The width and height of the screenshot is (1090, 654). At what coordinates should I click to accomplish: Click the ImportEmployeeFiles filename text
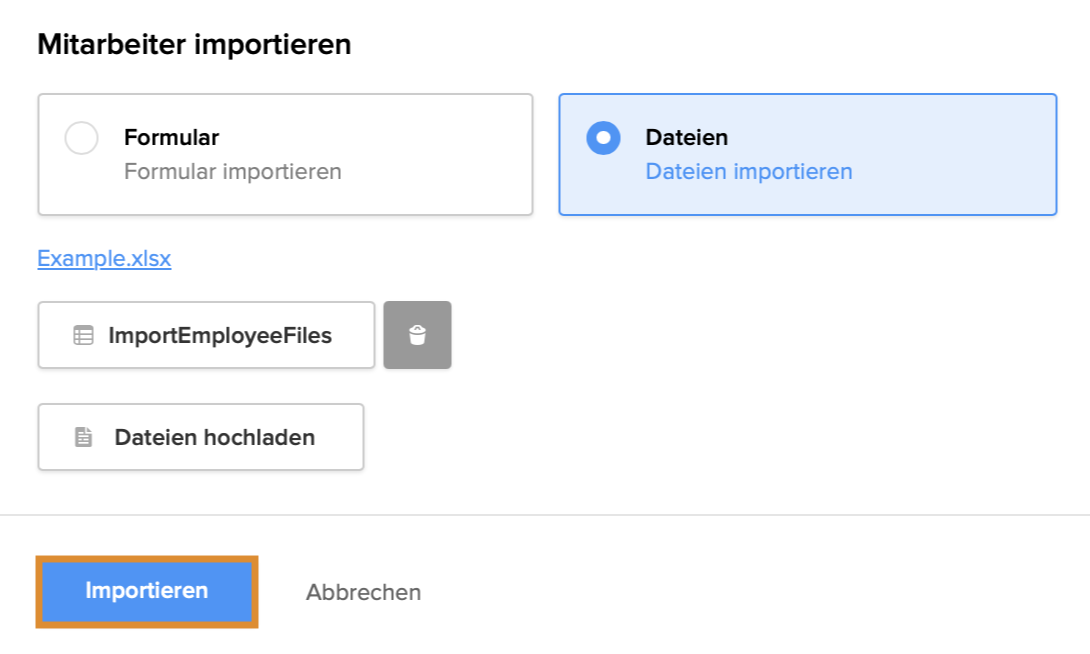click(x=220, y=336)
